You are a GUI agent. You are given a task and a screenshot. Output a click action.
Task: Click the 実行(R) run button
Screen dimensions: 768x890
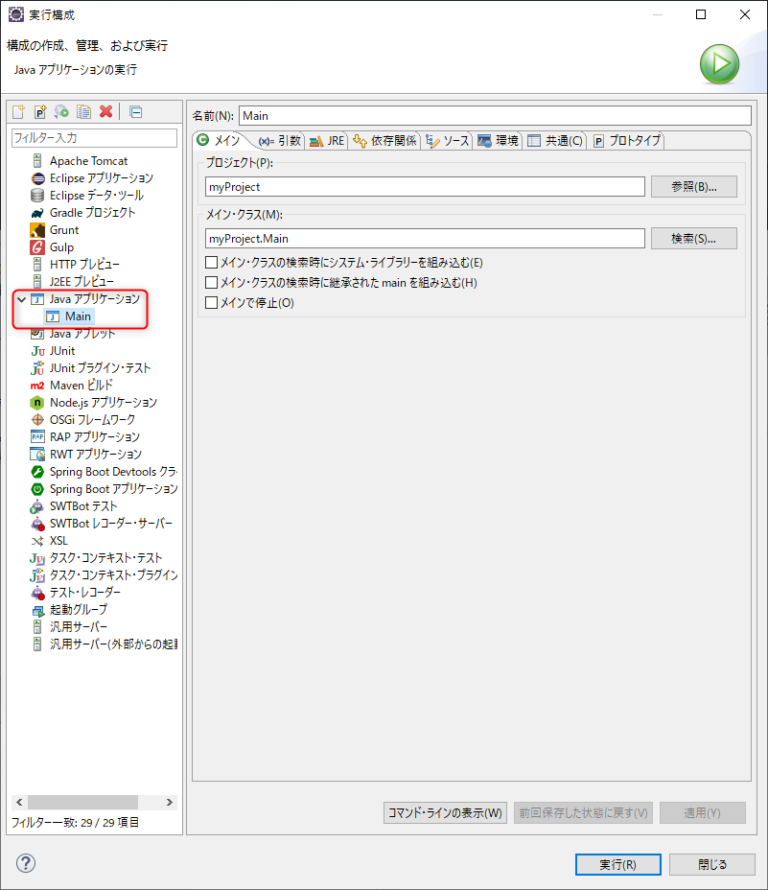pos(617,864)
